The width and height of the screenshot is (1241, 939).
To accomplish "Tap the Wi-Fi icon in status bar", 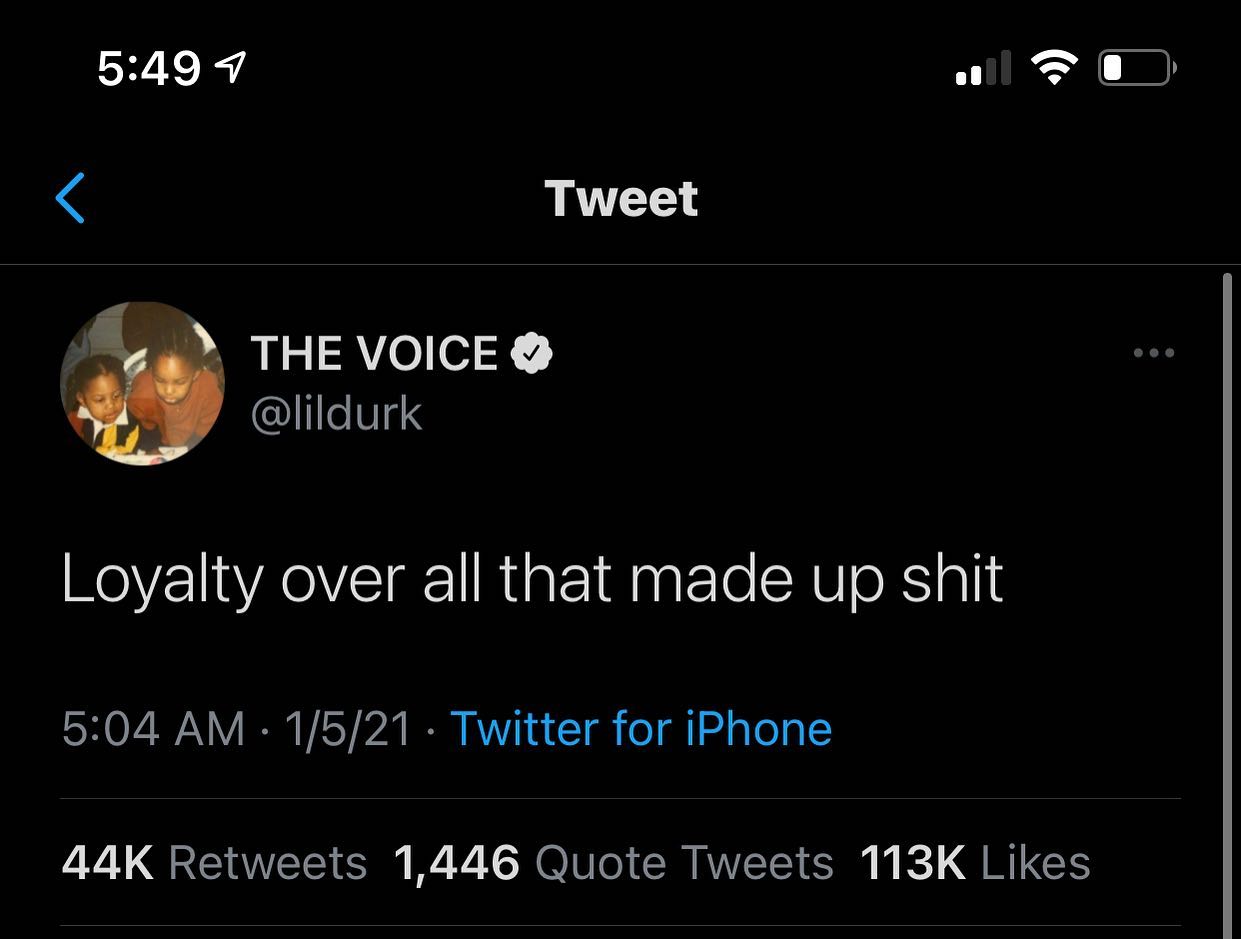I will point(1054,68).
